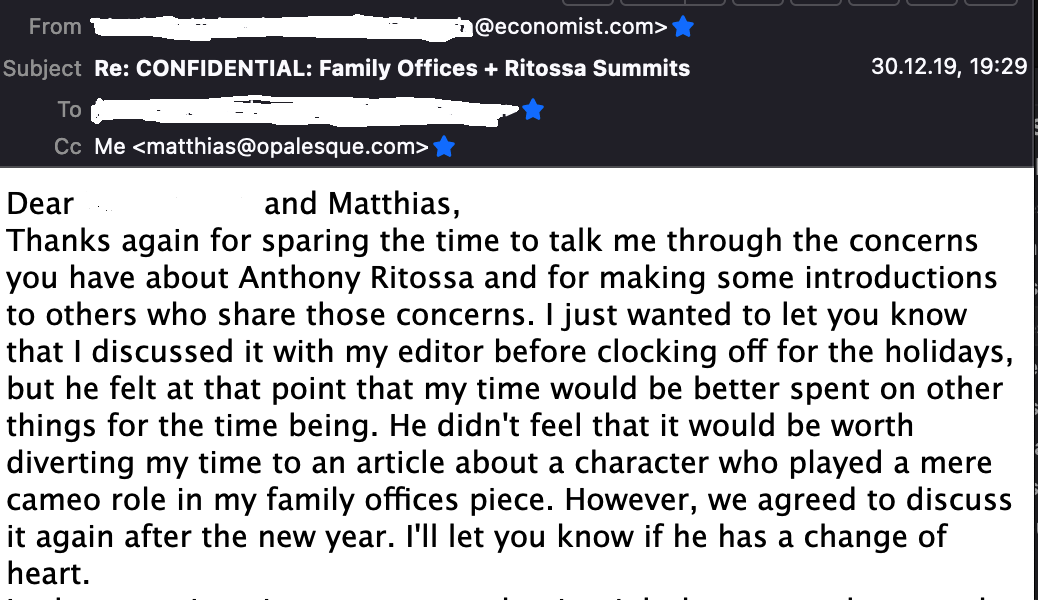This screenshot has height=600, width=1038.
Task: Click the star beside the economist.com sender
Action: (683, 27)
